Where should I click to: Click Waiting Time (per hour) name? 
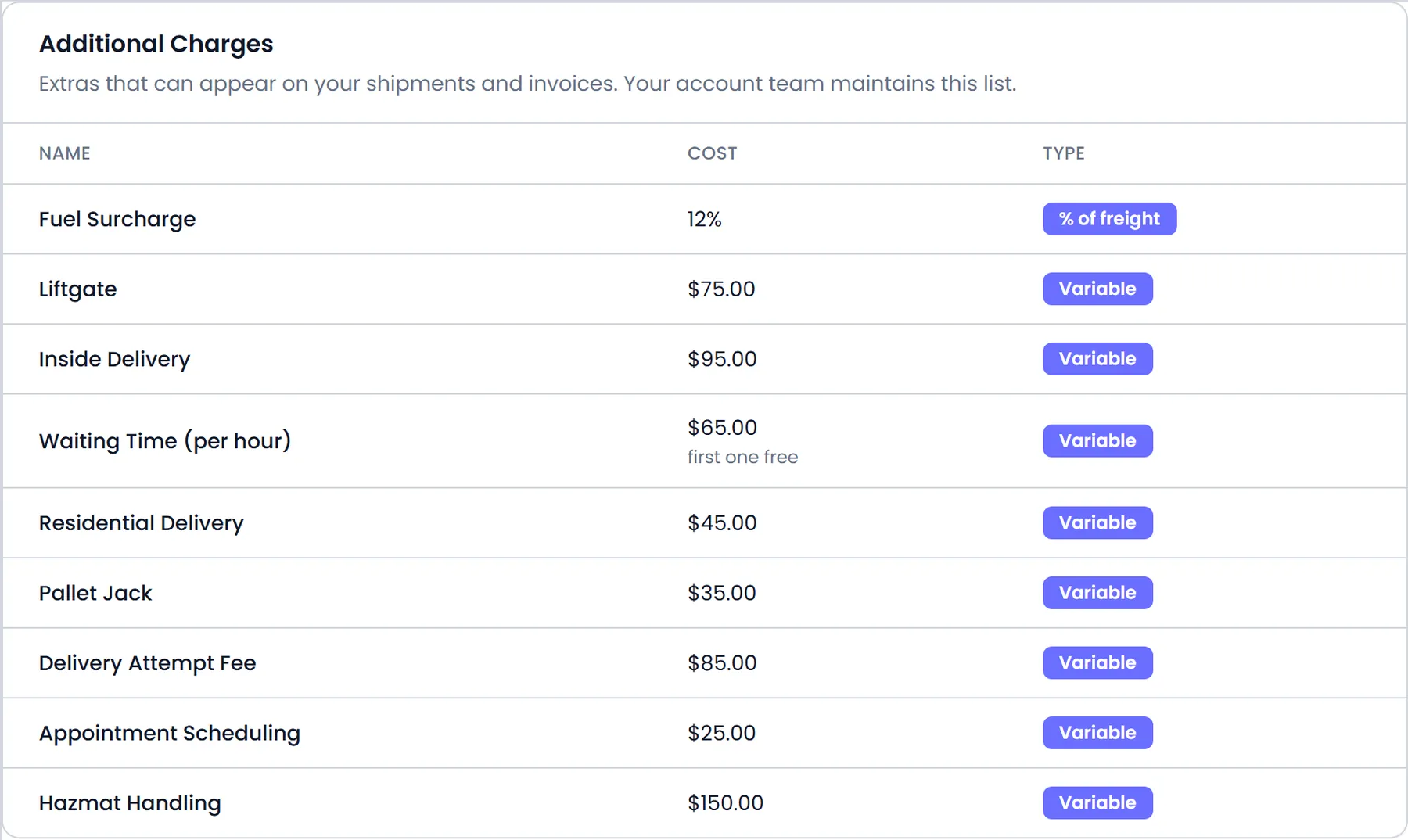click(165, 441)
